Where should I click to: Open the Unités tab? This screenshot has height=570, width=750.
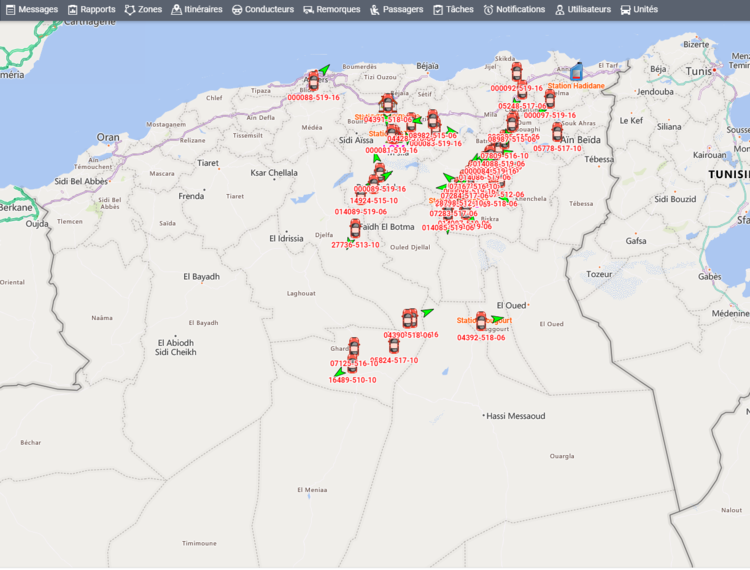tap(639, 10)
